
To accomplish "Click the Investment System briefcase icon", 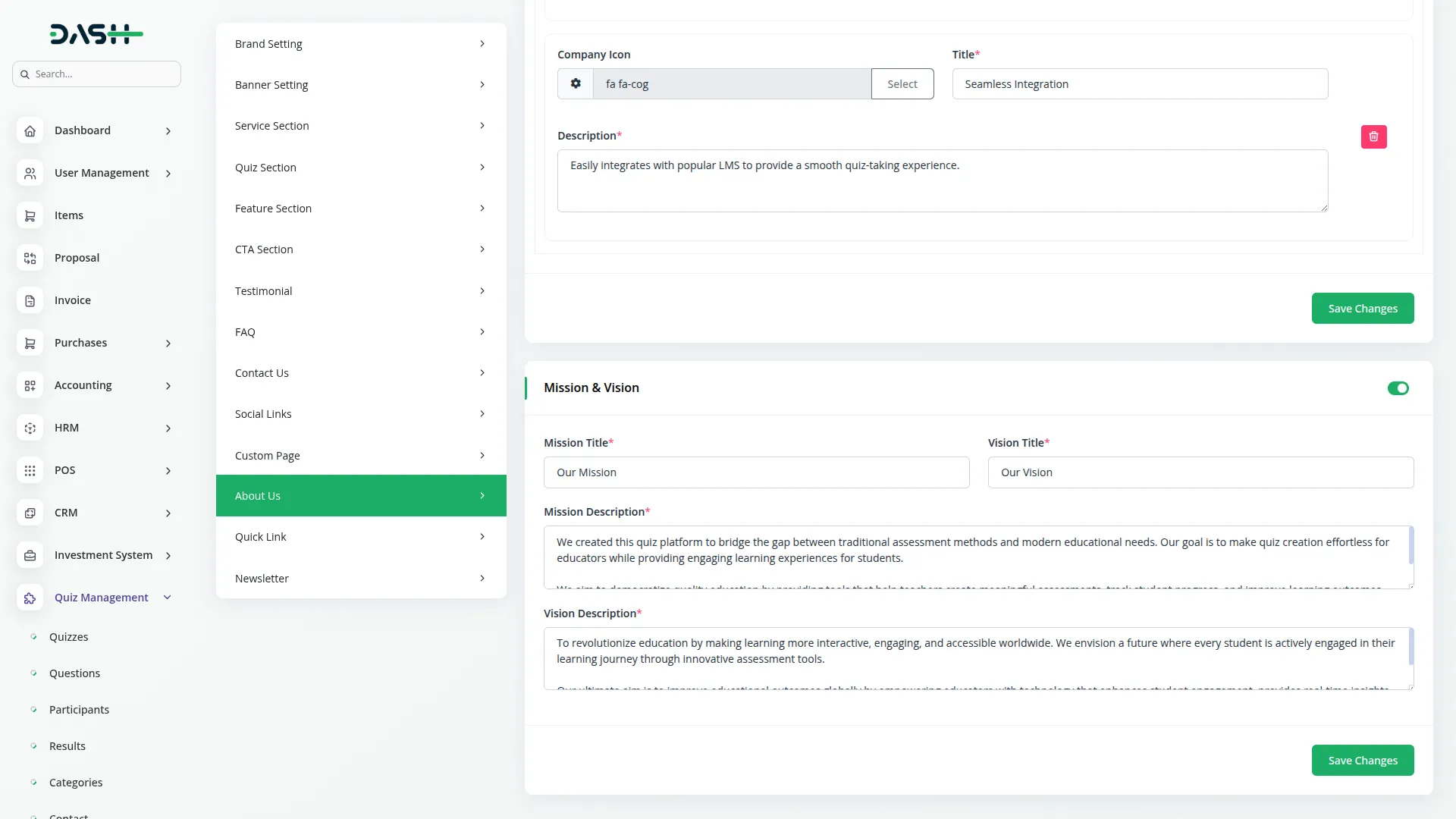I will tap(30, 555).
